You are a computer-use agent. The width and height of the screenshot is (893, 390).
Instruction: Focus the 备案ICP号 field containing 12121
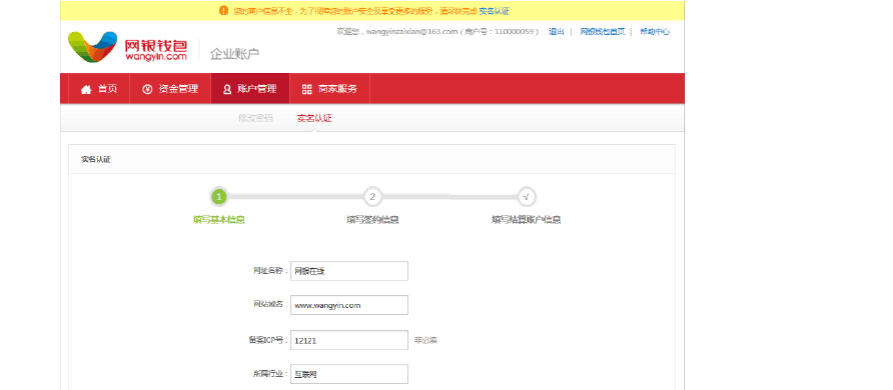[349, 340]
